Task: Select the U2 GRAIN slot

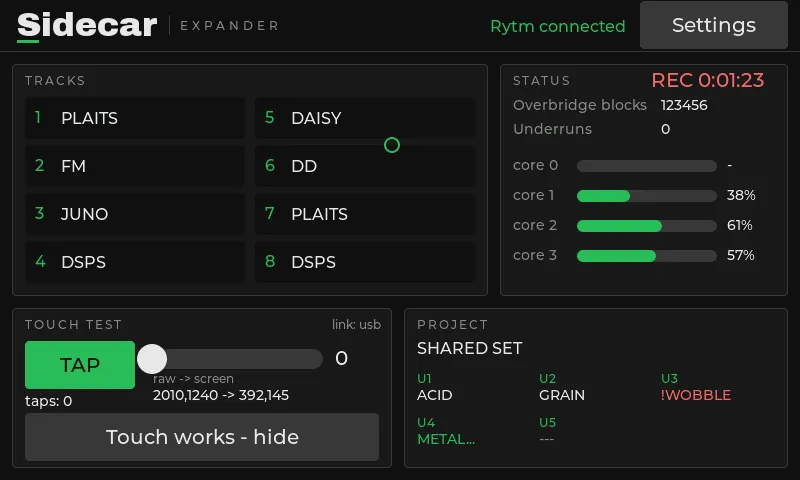Action: (562, 387)
